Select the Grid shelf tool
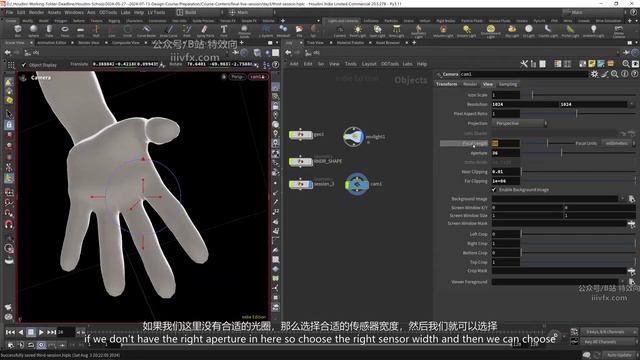 (80, 30)
